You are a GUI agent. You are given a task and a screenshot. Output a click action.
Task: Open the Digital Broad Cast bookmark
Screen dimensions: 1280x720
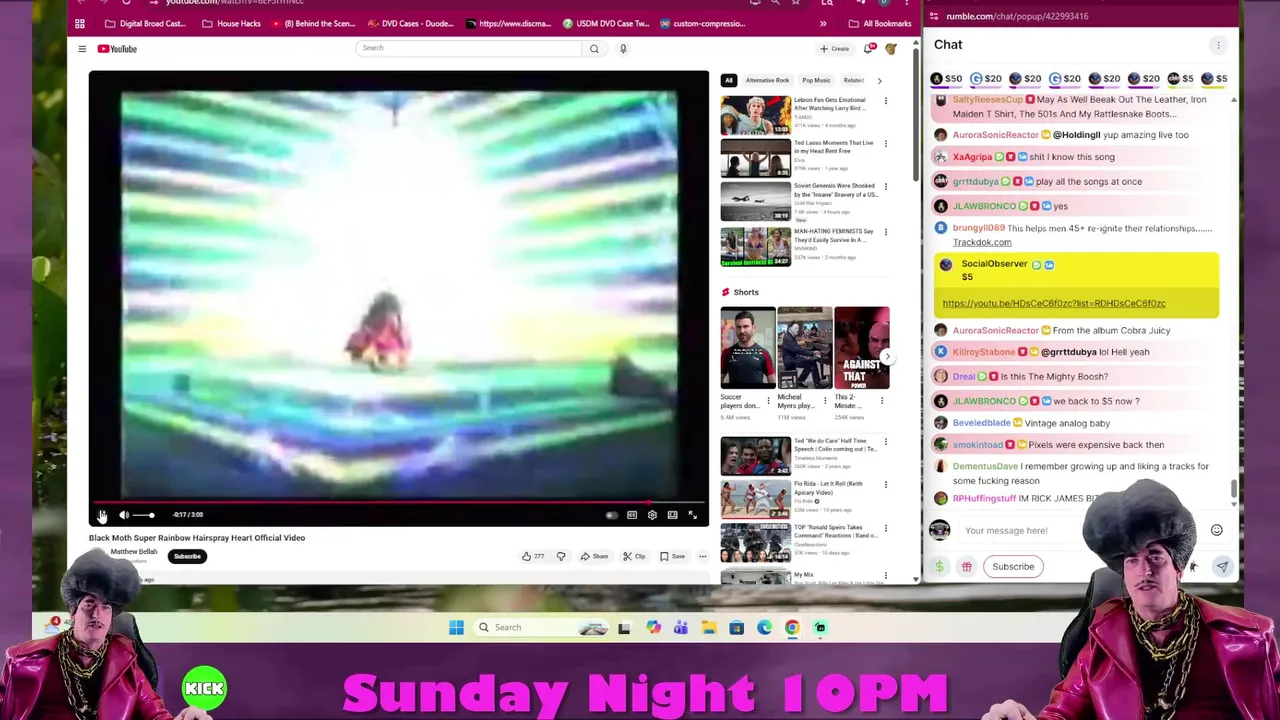point(145,23)
